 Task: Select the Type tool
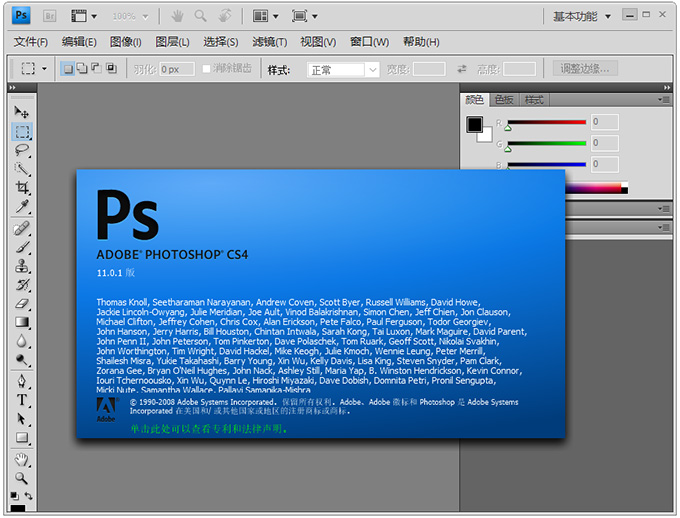point(22,399)
